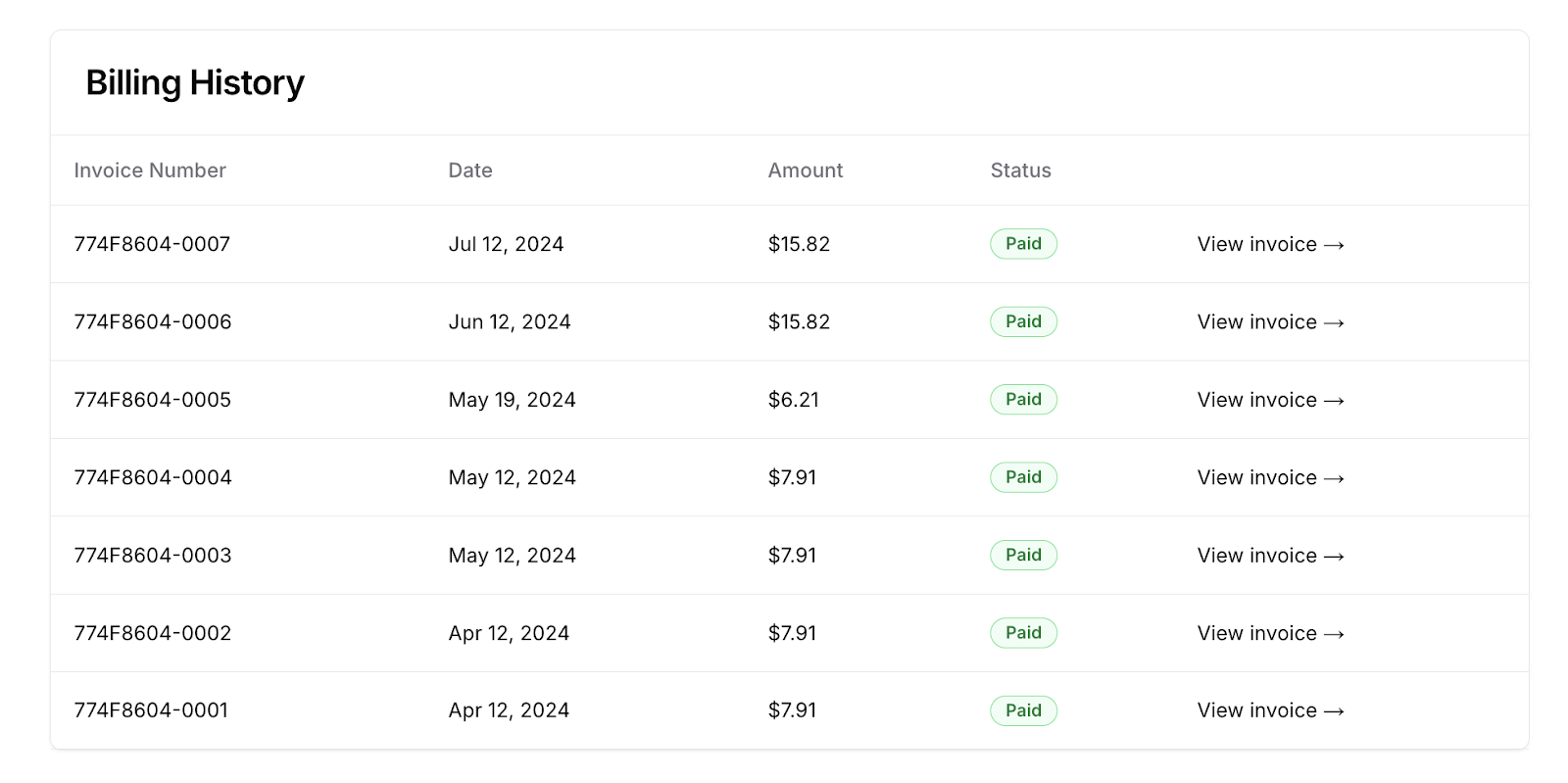This screenshot has height=783, width=1568.
Task: Click the May 19, 2024 date cell
Action: coord(512,400)
